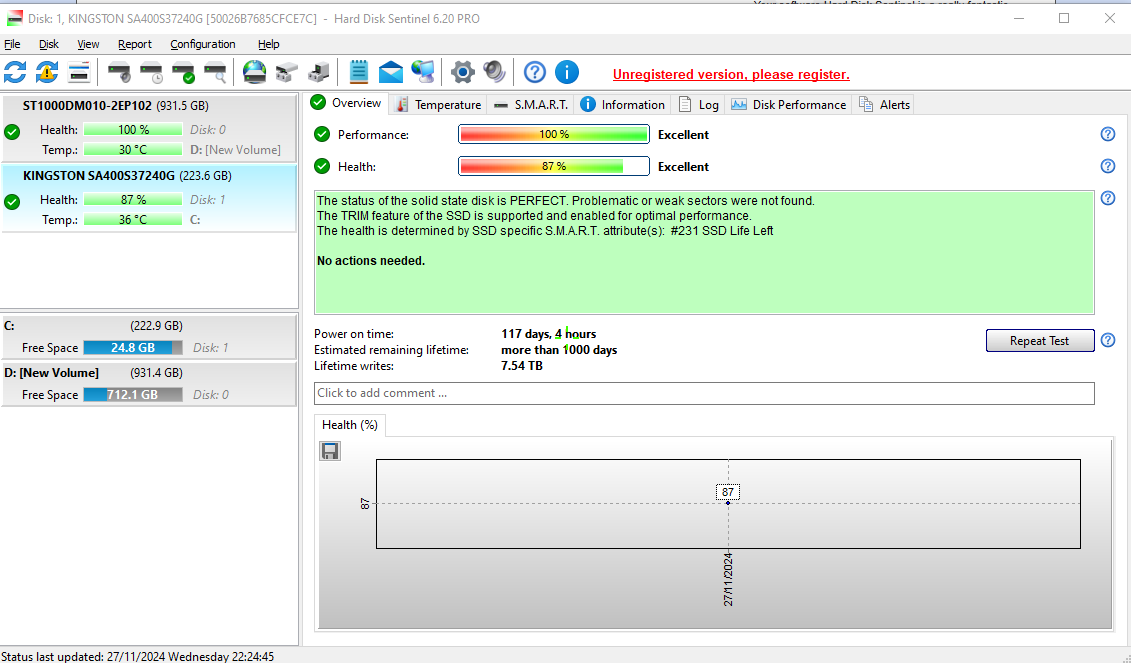Image resolution: width=1131 pixels, height=663 pixels.
Task: Click green check icon next to Performance label
Action: pos(322,134)
